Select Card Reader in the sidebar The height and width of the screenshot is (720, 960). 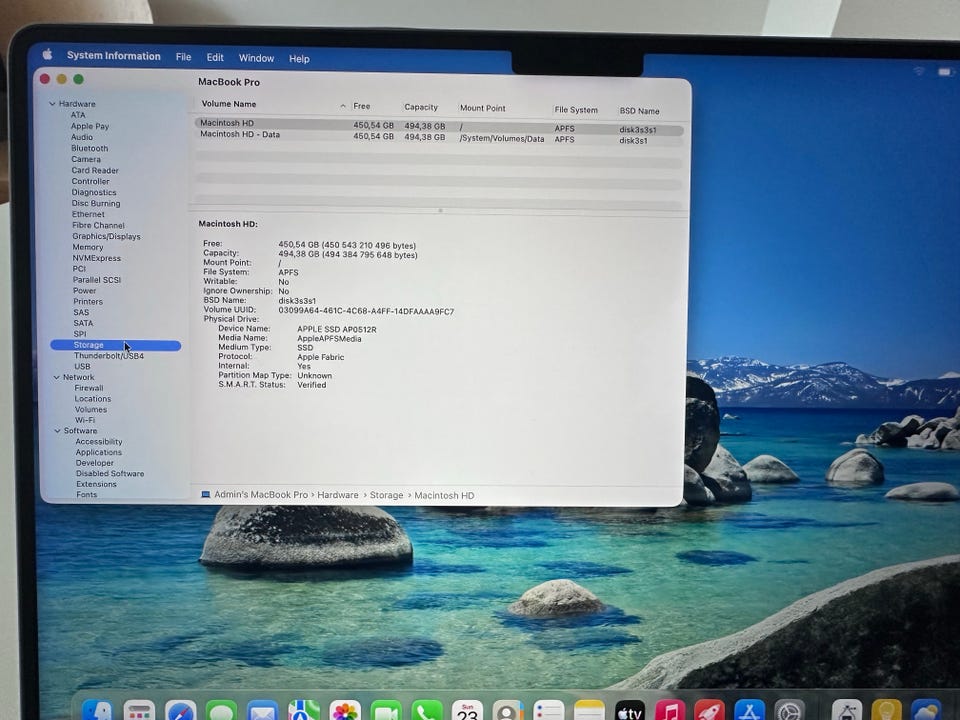(x=95, y=170)
